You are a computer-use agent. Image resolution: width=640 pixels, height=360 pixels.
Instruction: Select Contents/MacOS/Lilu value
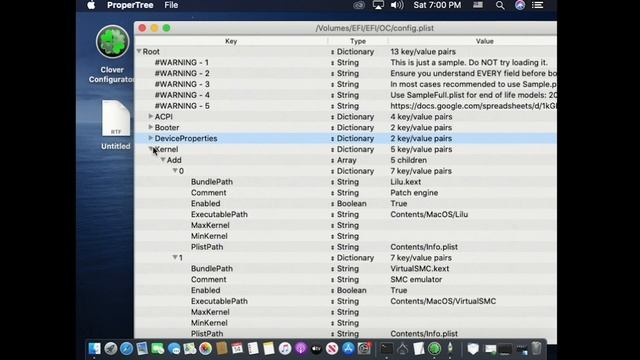429,214
